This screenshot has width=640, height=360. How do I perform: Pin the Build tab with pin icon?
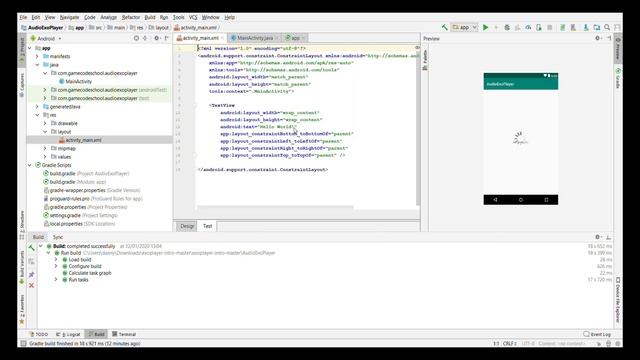tap(31, 275)
